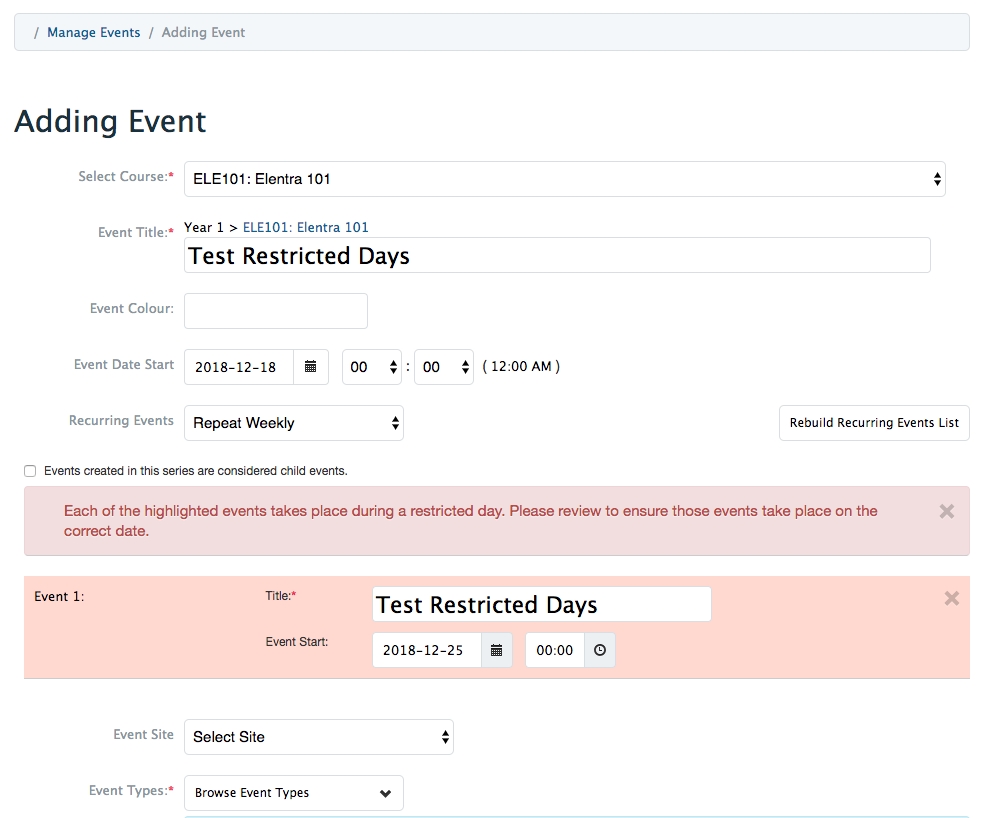Open the Select Site dropdown
985x818 pixels.
click(x=318, y=737)
